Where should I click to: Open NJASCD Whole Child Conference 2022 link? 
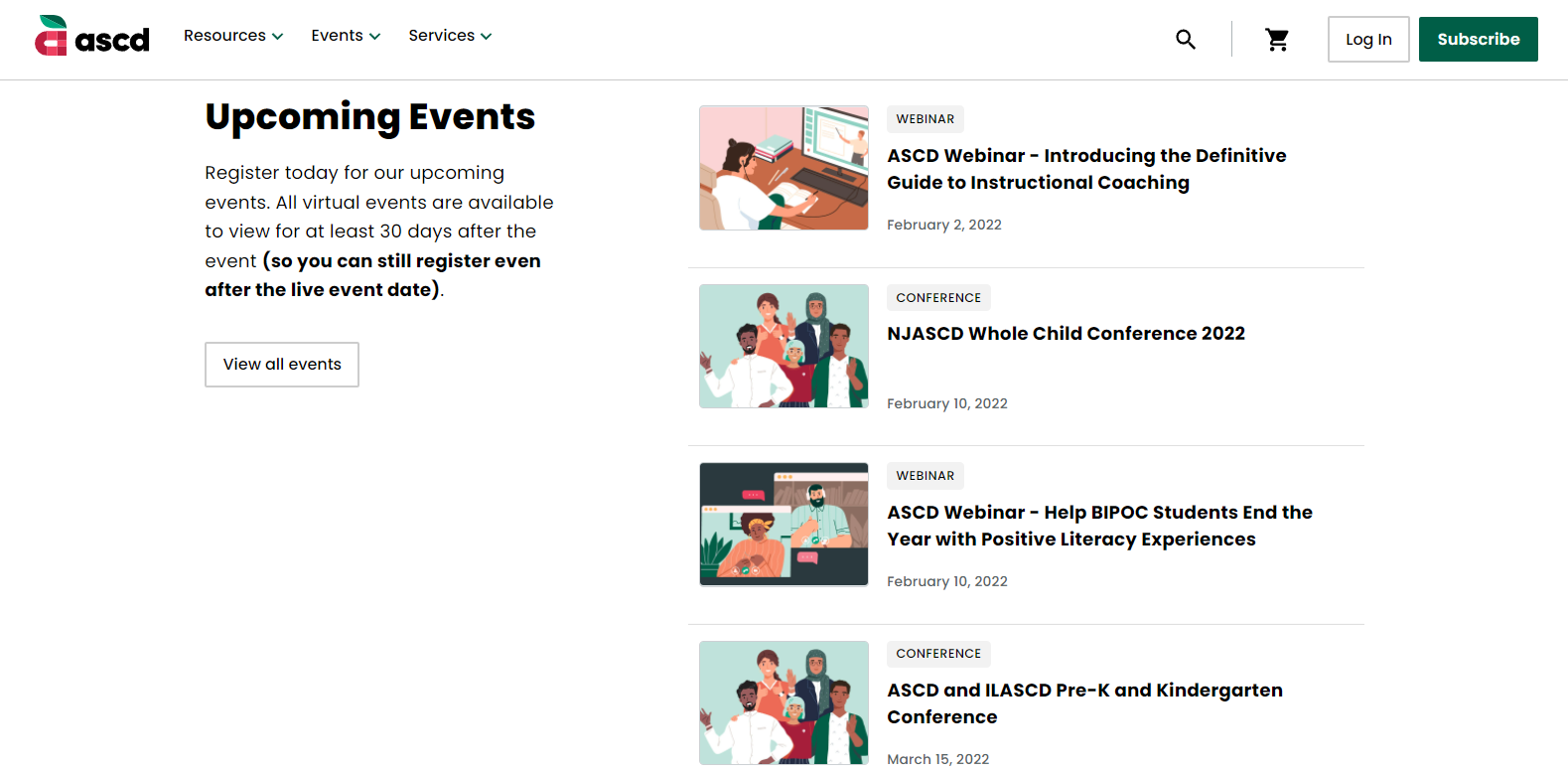coord(1066,334)
